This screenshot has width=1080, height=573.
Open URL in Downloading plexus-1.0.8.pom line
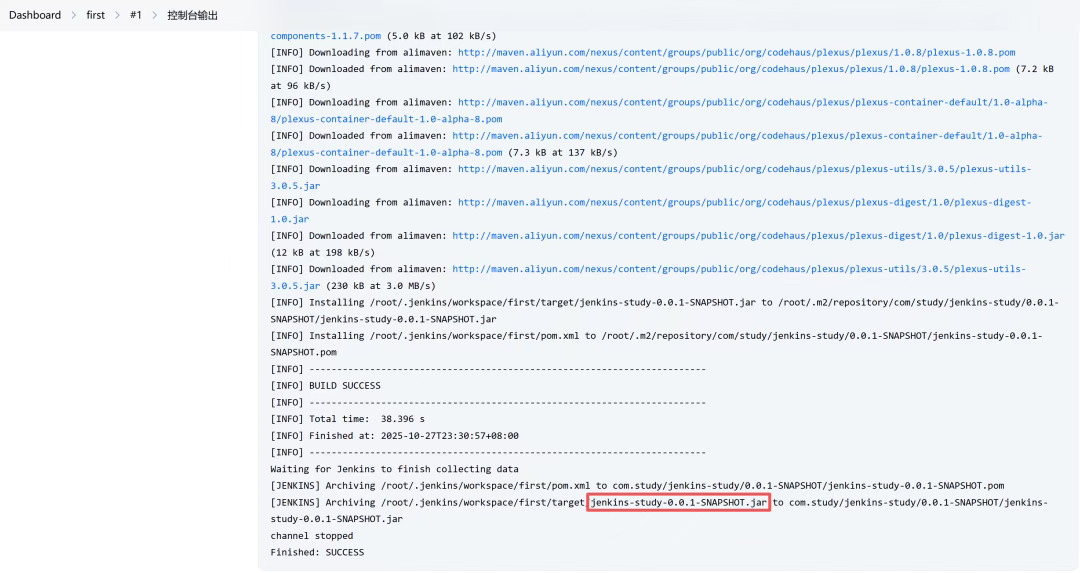click(736, 52)
